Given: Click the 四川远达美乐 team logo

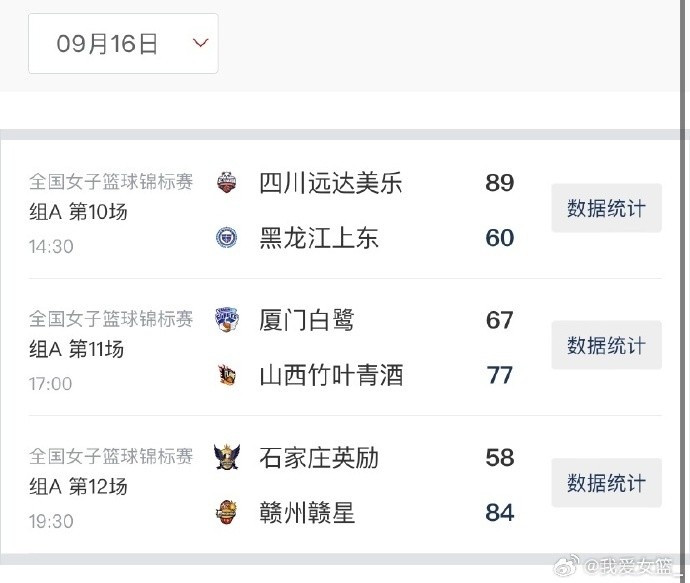Looking at the screenshot, I should [x=227, y=183].
